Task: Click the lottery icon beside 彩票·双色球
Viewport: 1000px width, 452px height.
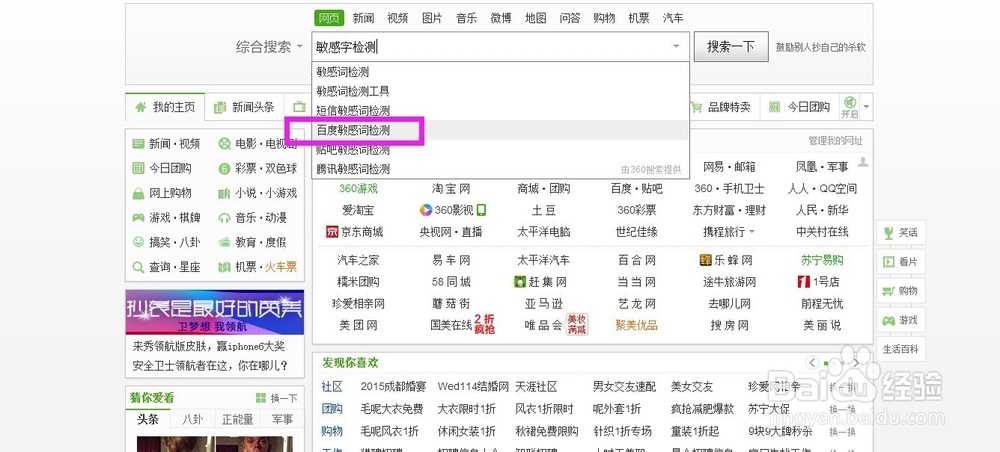Action: (224, 169)
